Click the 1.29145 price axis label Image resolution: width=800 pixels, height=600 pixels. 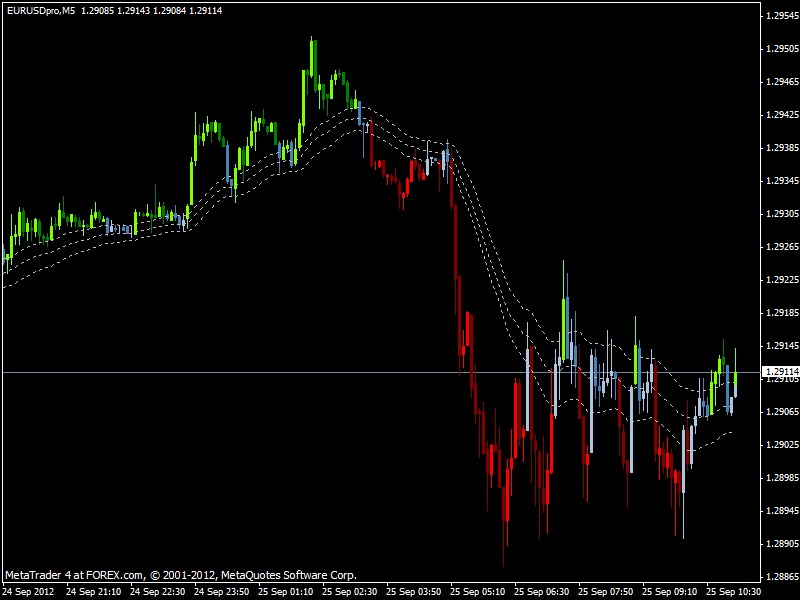[782, 346]
